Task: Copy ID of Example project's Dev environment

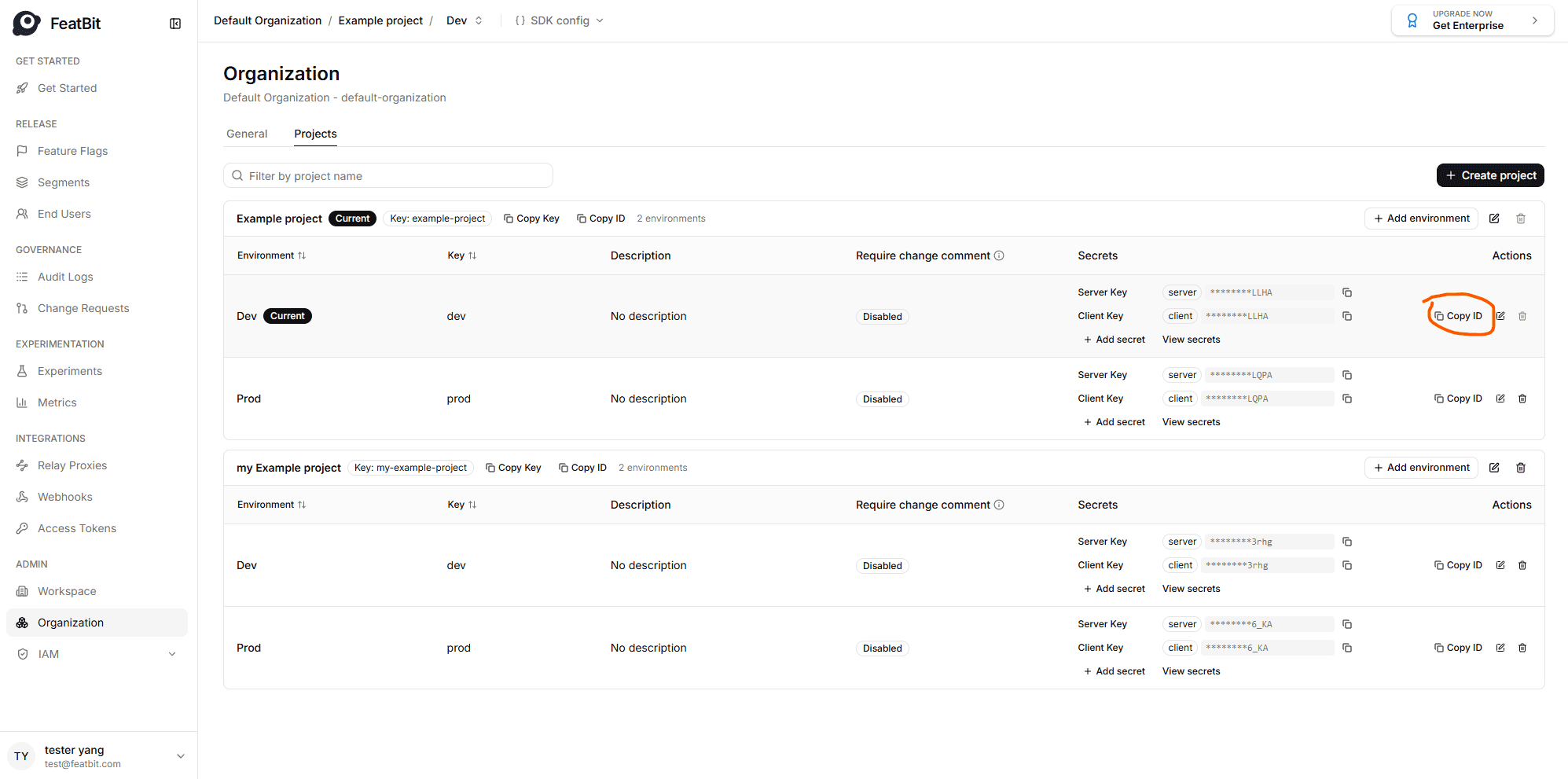Action: [1458, 316]
